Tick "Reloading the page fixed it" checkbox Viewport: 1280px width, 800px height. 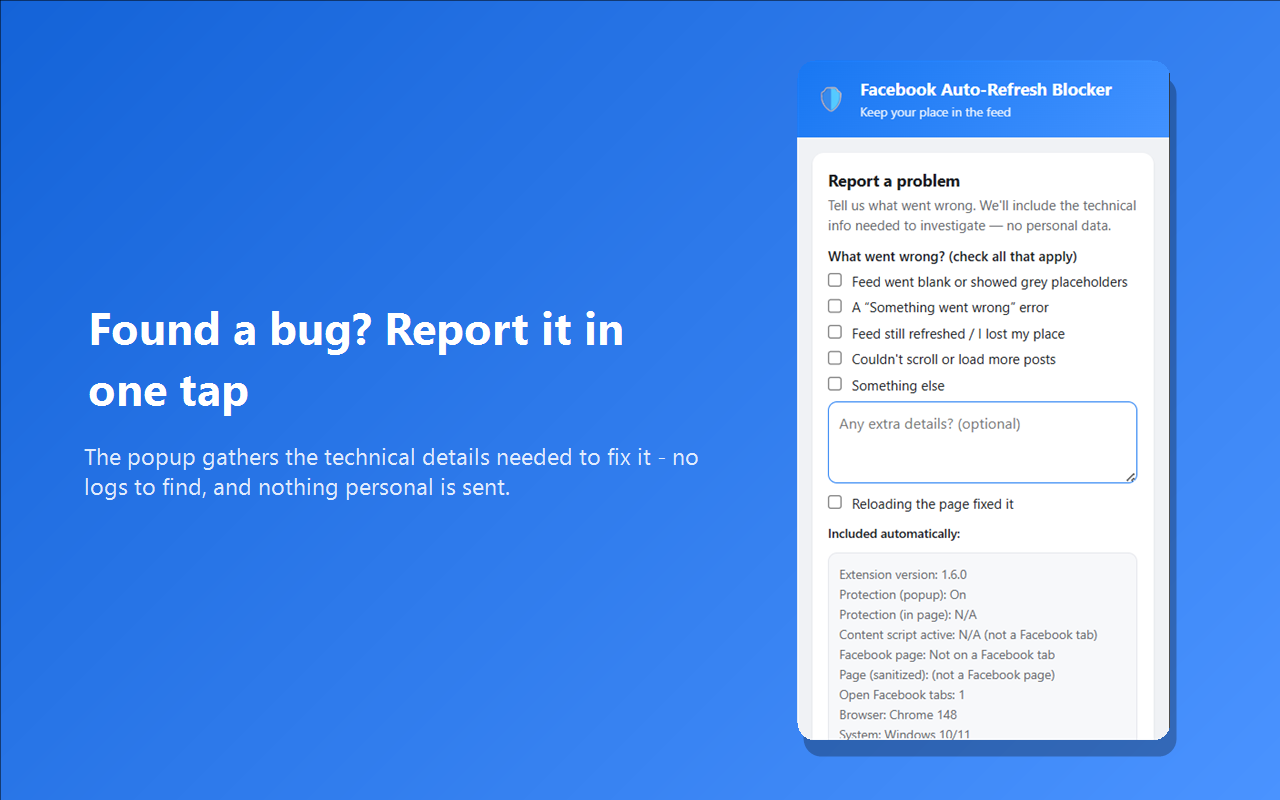(835, 503)
